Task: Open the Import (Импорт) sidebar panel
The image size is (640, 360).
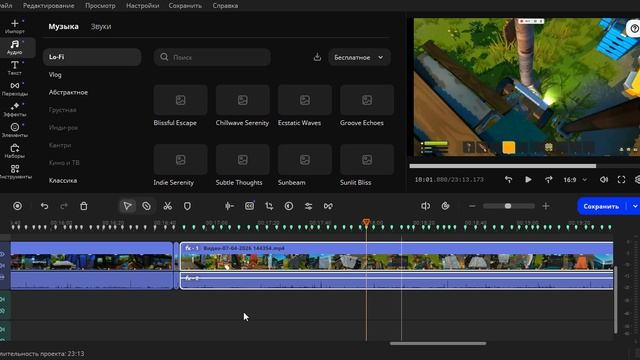Action: click(15, 26)
